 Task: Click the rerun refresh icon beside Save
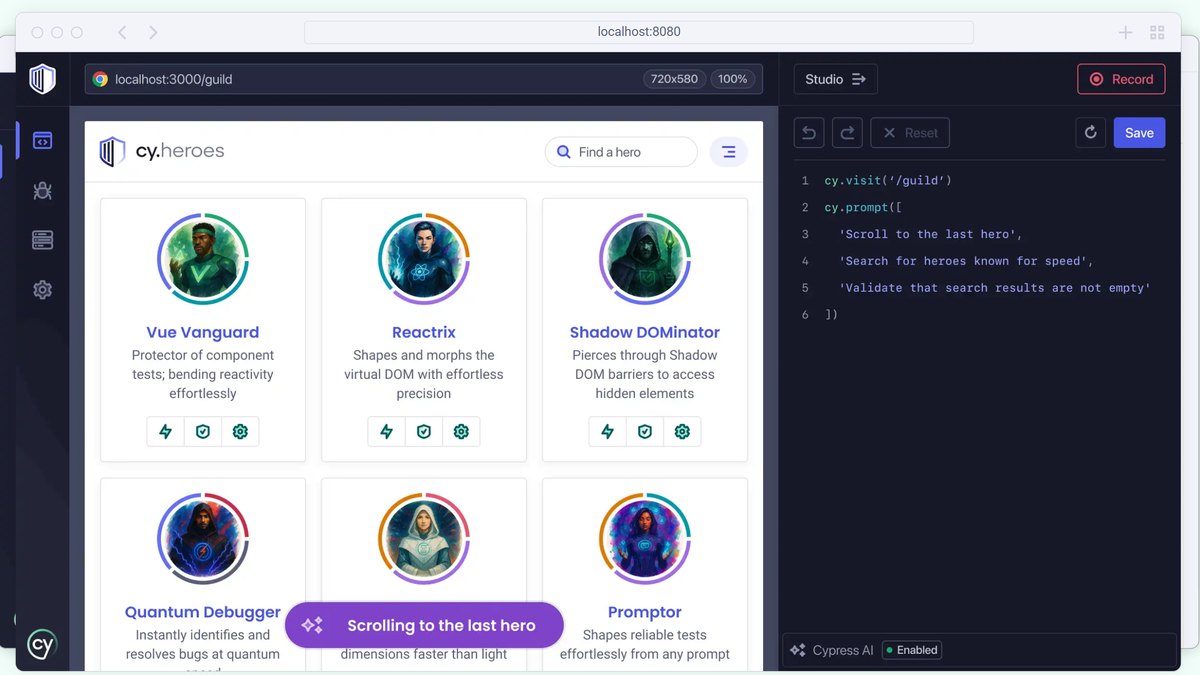click(1090, 133)
